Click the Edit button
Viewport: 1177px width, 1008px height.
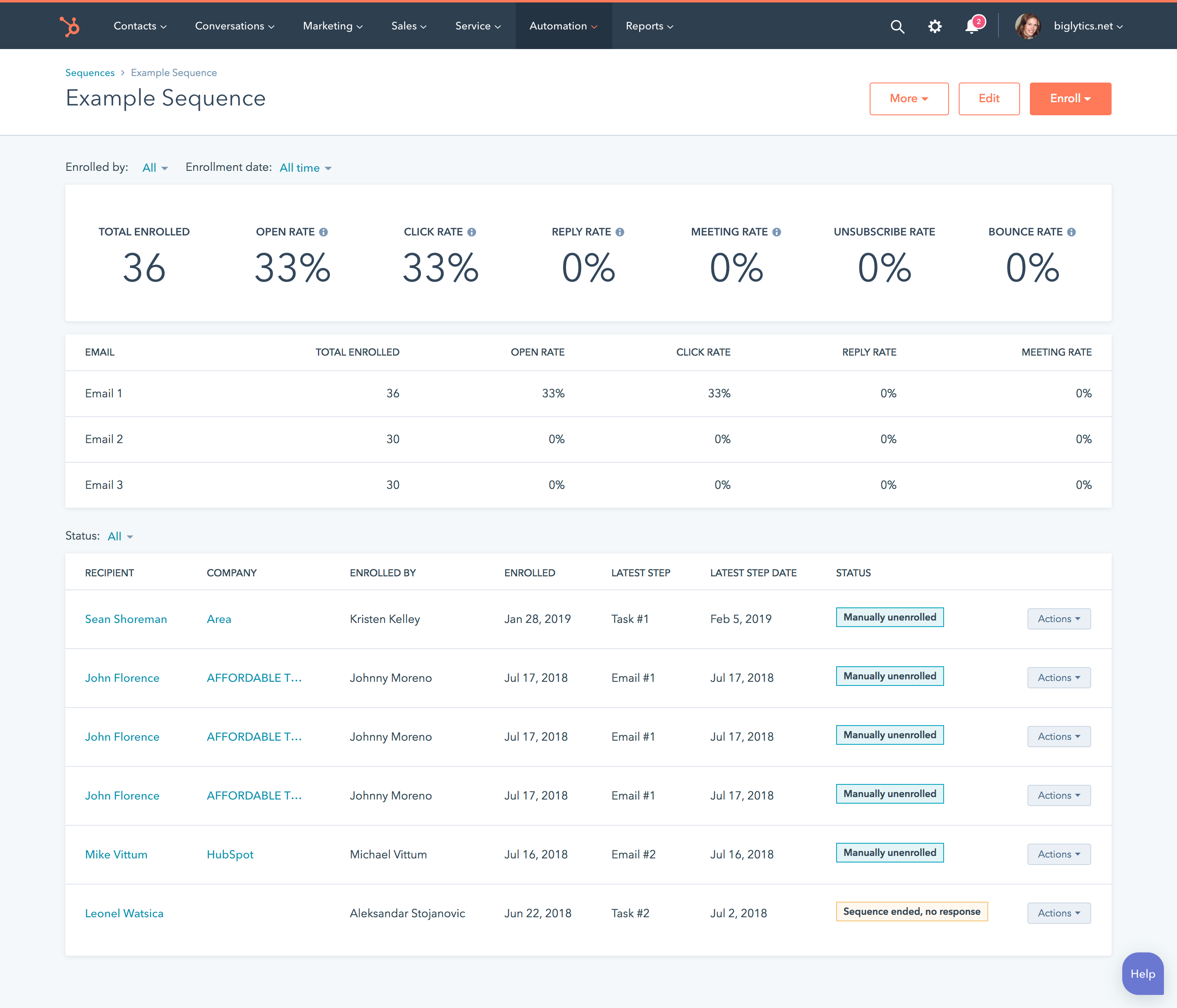(989, 98)
